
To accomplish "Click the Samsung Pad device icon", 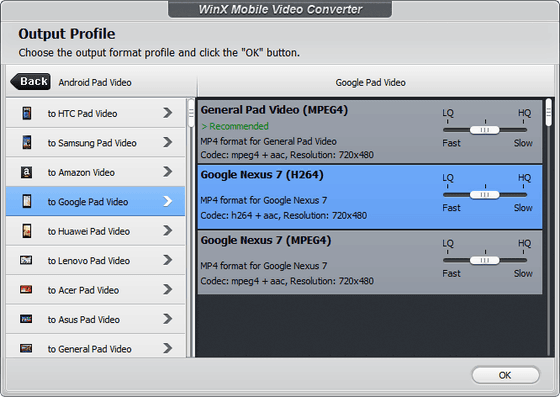I will coord(26,142).
